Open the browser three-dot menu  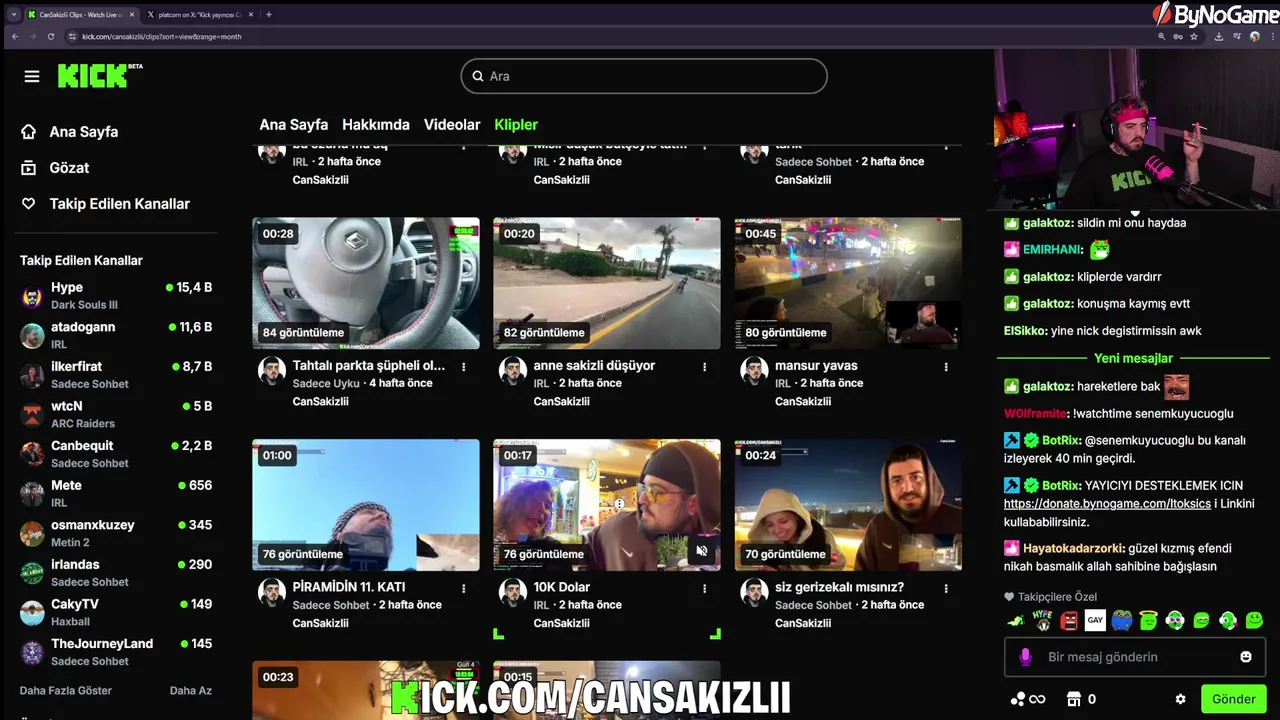point(1271,36)
